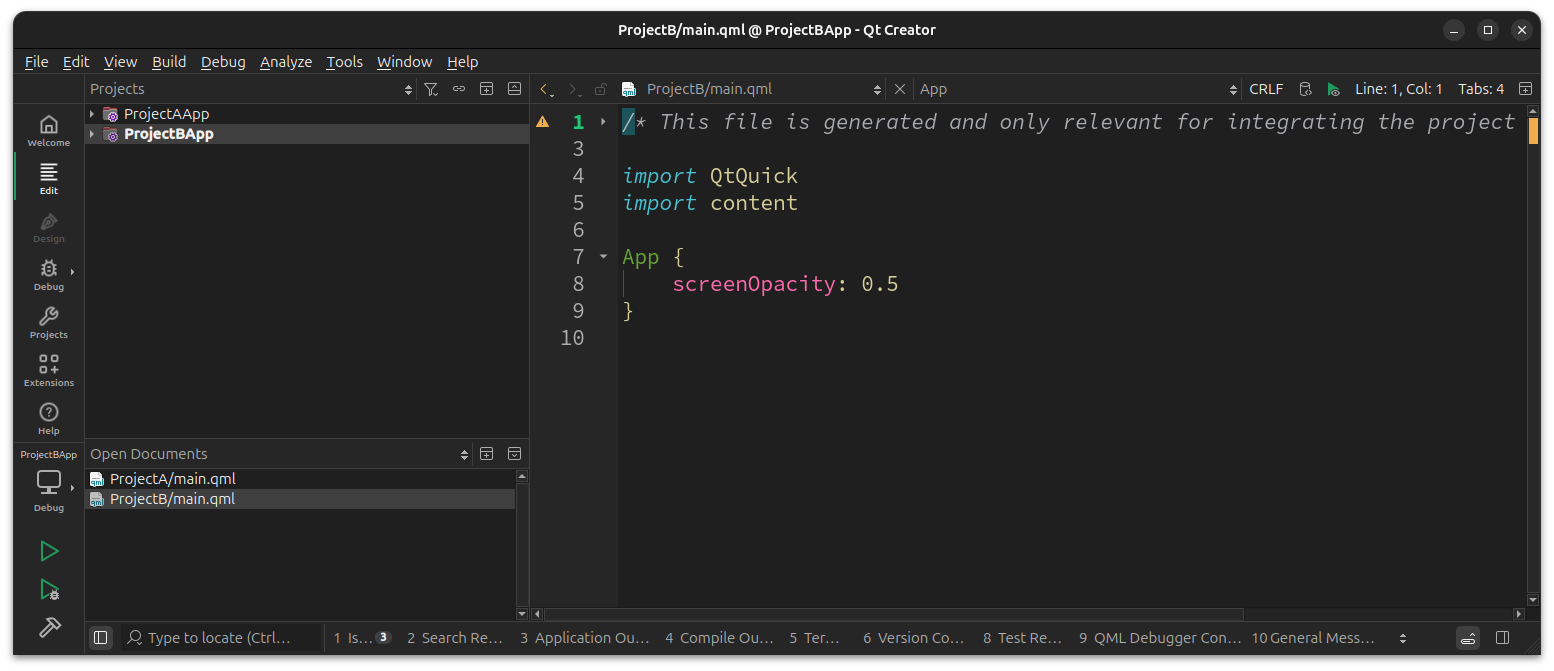Open the Welcome mode
1554x671 pixels.
point(48,130)
